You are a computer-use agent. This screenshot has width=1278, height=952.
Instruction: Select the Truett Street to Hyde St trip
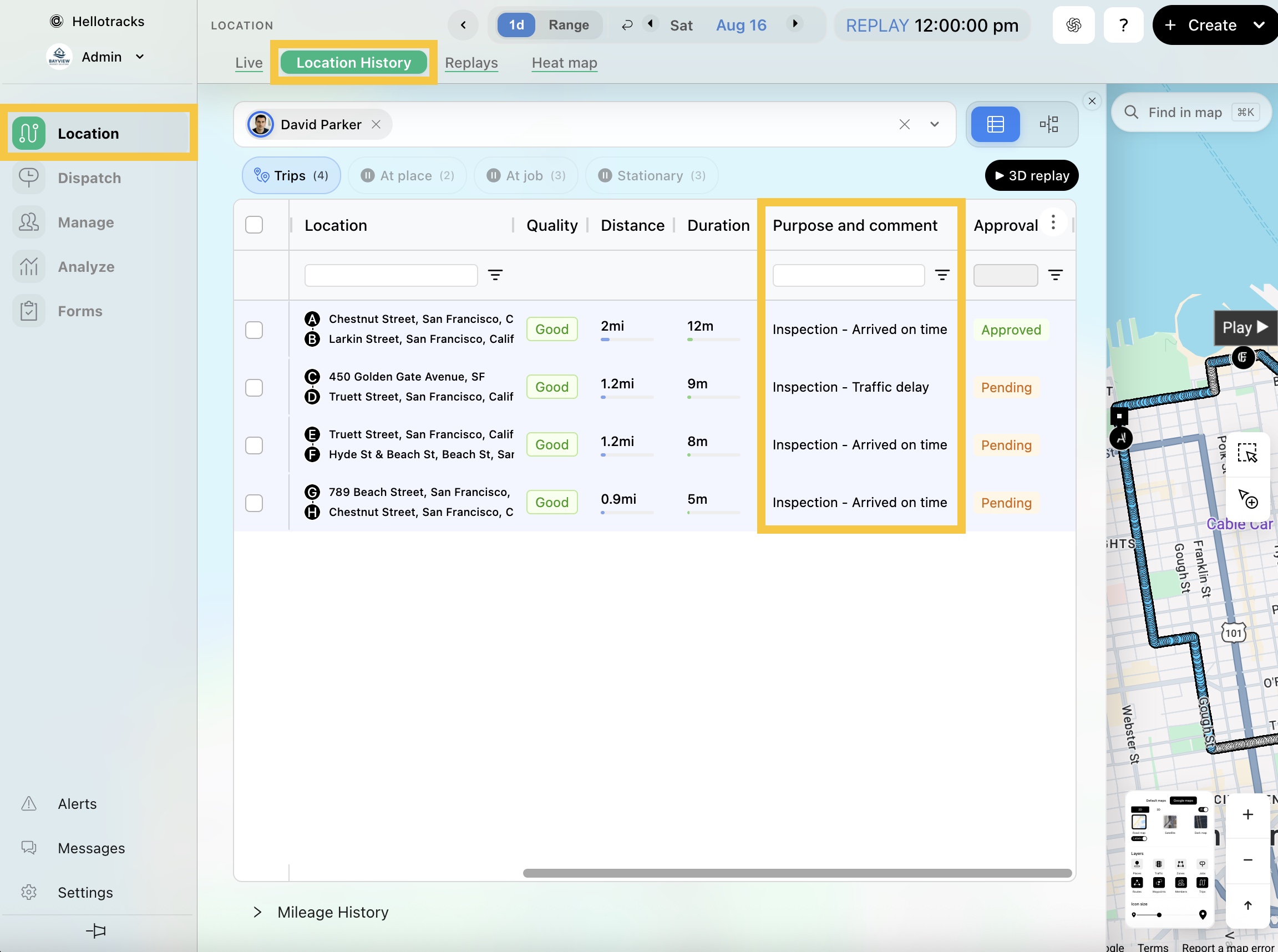(x=254, y=445)
